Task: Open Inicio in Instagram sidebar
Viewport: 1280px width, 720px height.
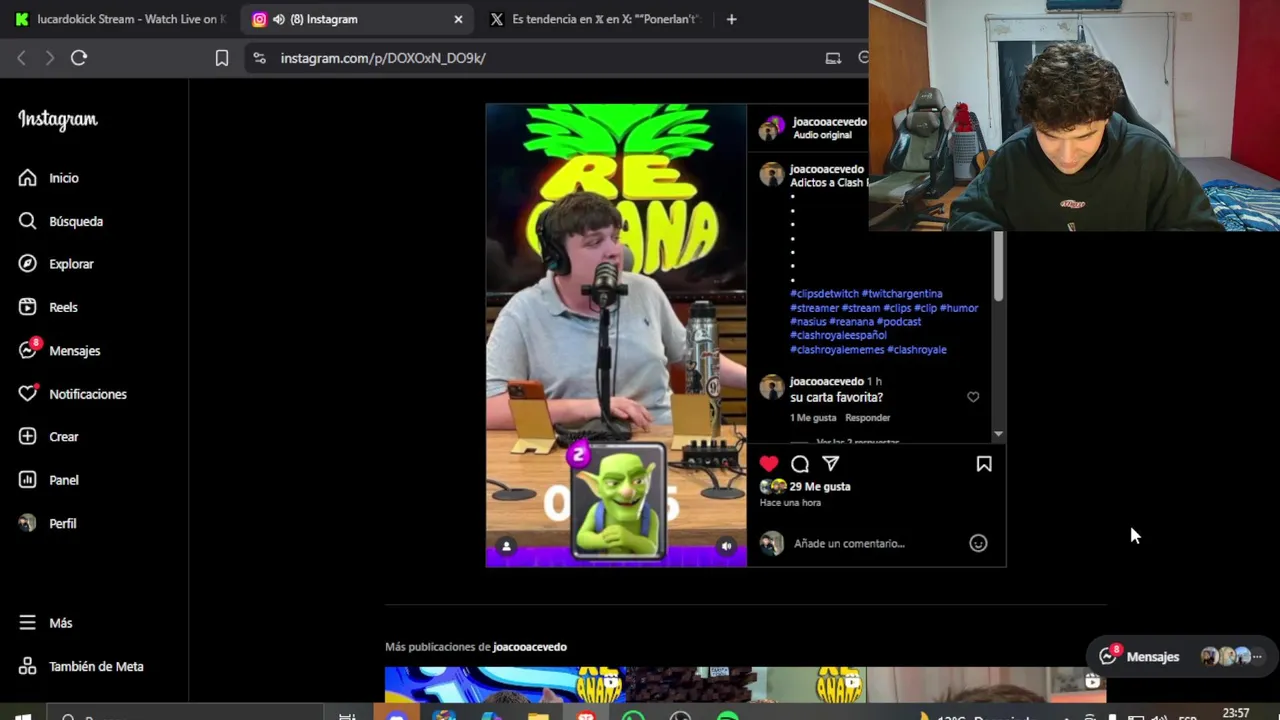Action: [x=48, y=178]
